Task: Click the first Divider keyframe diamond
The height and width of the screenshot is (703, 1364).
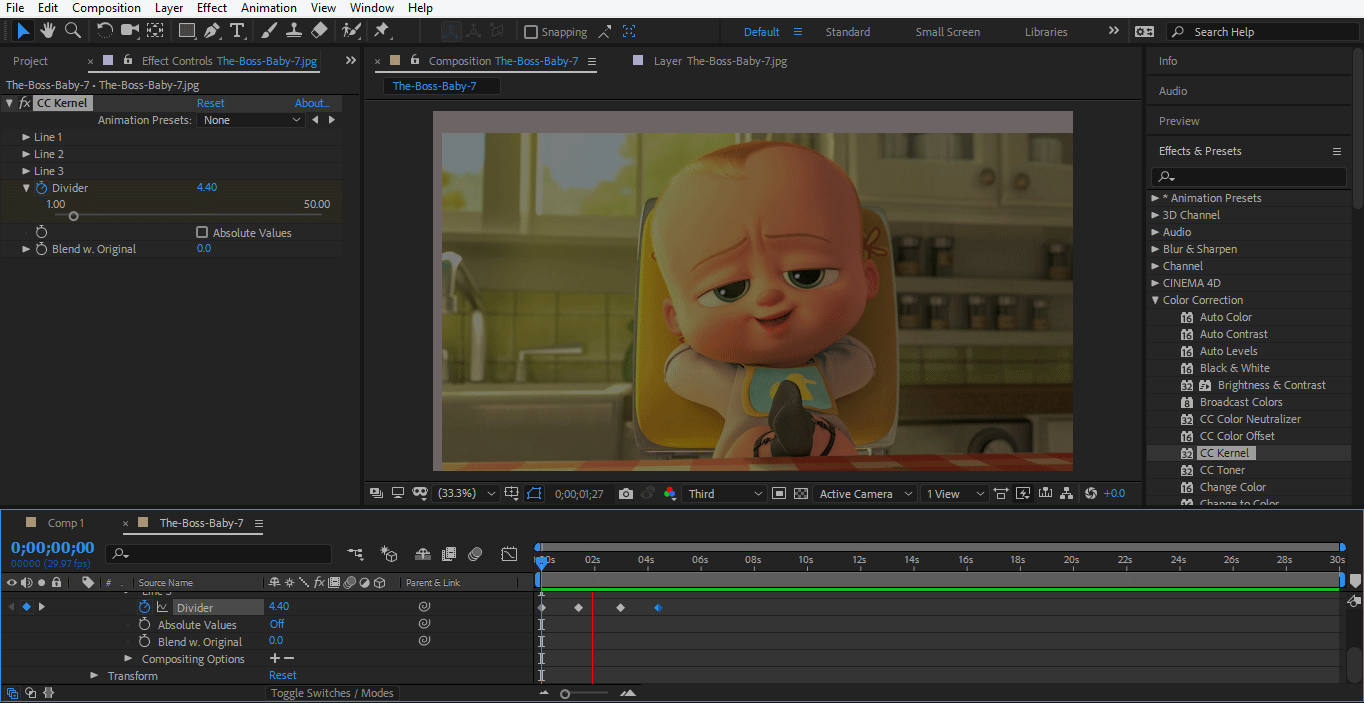Action: tap(541, 606)
